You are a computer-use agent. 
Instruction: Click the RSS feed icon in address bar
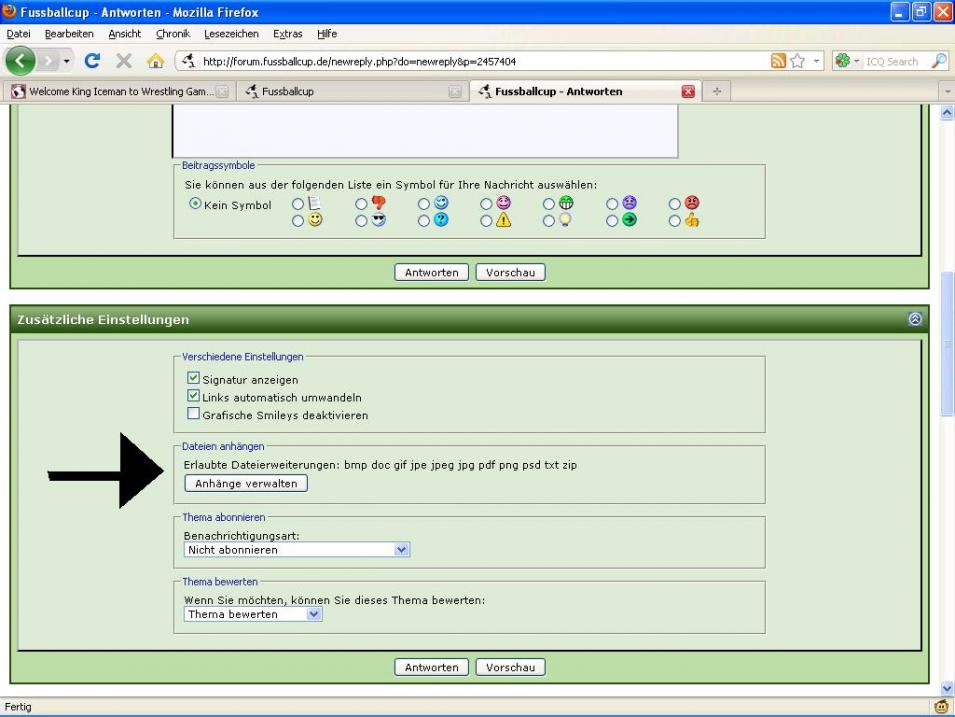(x=778, y=61)
